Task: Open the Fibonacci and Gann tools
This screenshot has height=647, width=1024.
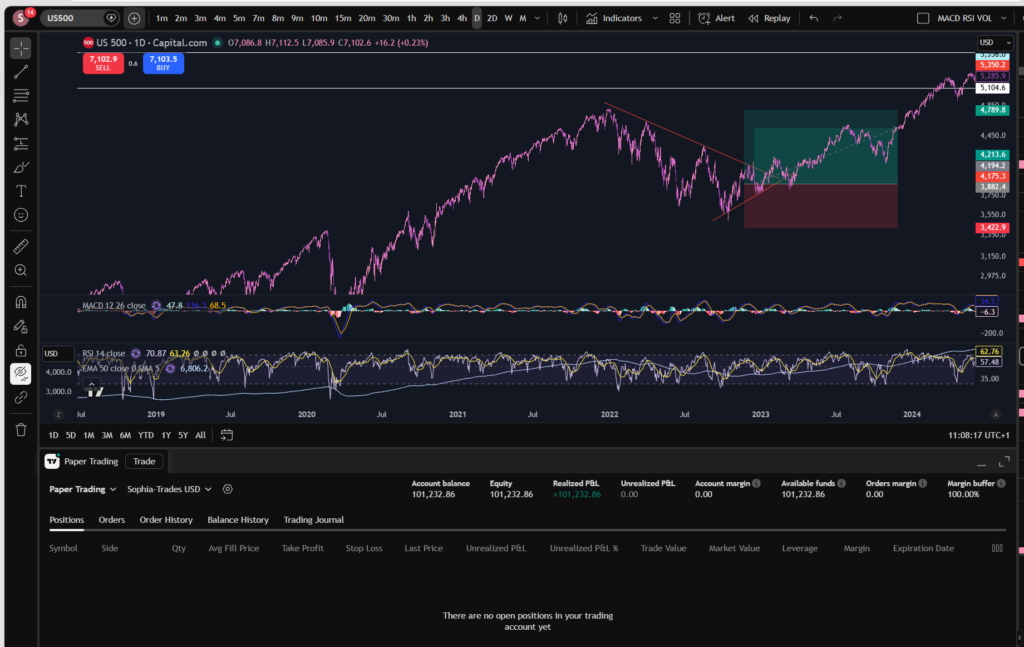Action: tap(21, 95)
